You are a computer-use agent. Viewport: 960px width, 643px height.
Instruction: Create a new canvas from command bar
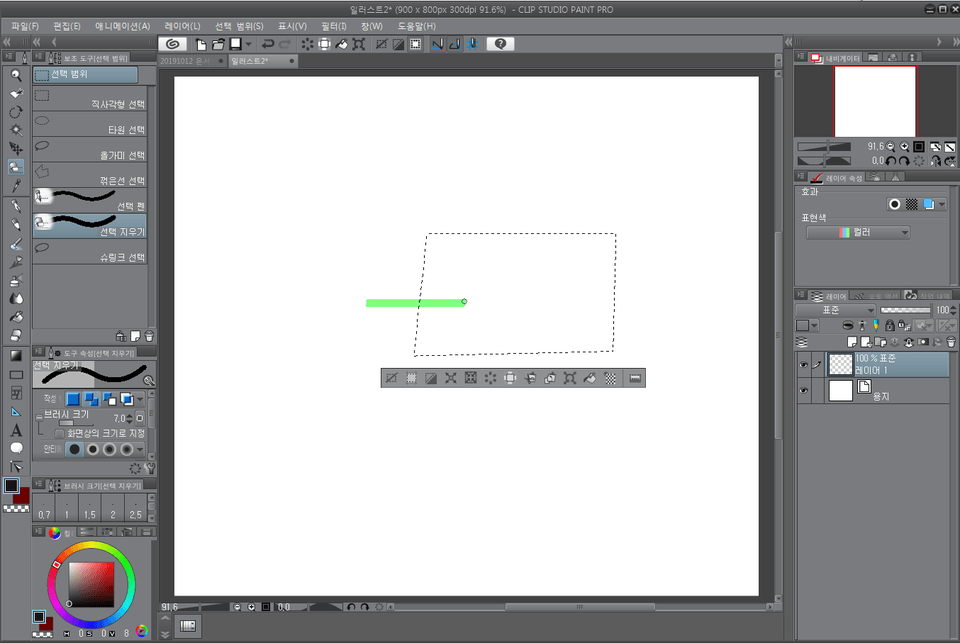(x=201, y=44)
